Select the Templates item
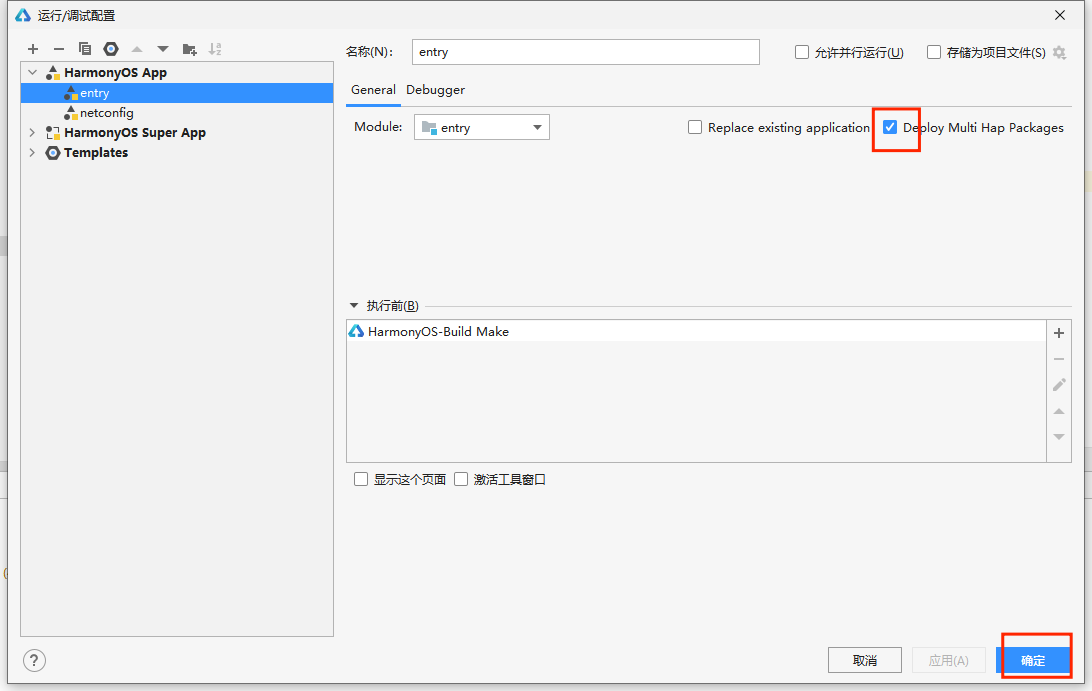 [96, 153]
